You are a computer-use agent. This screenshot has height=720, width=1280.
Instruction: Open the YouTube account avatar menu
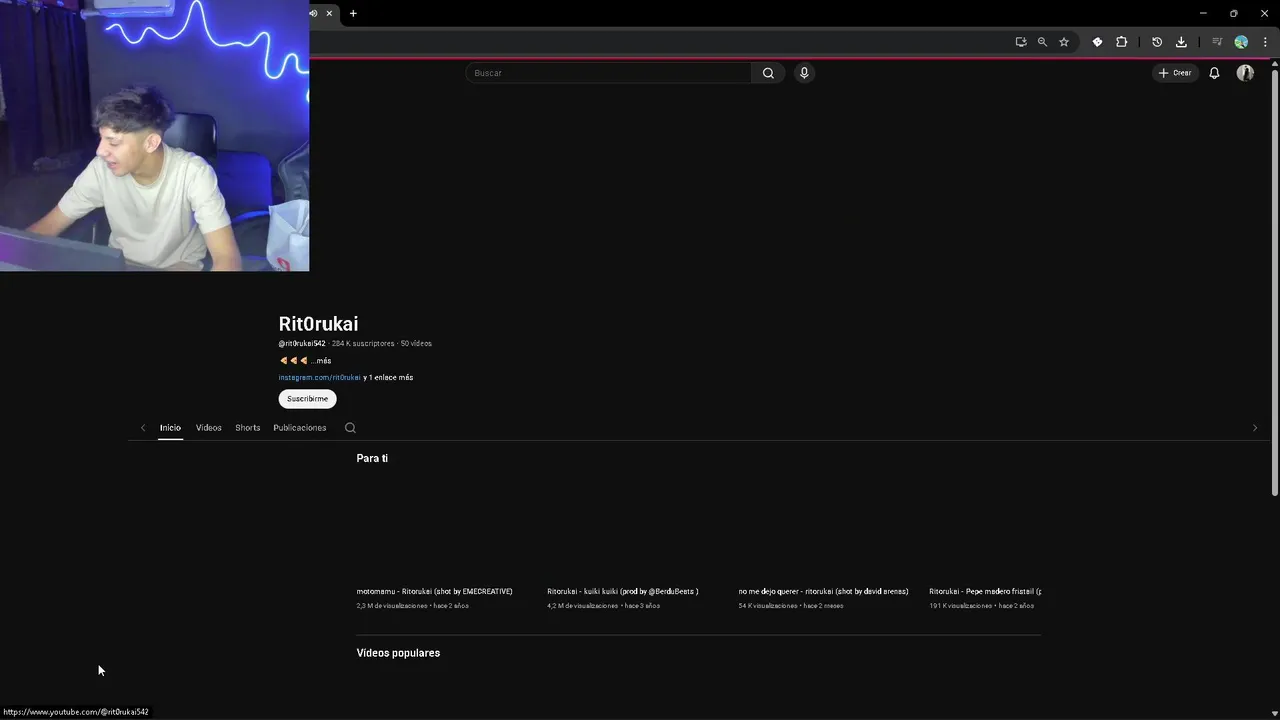1245,73
